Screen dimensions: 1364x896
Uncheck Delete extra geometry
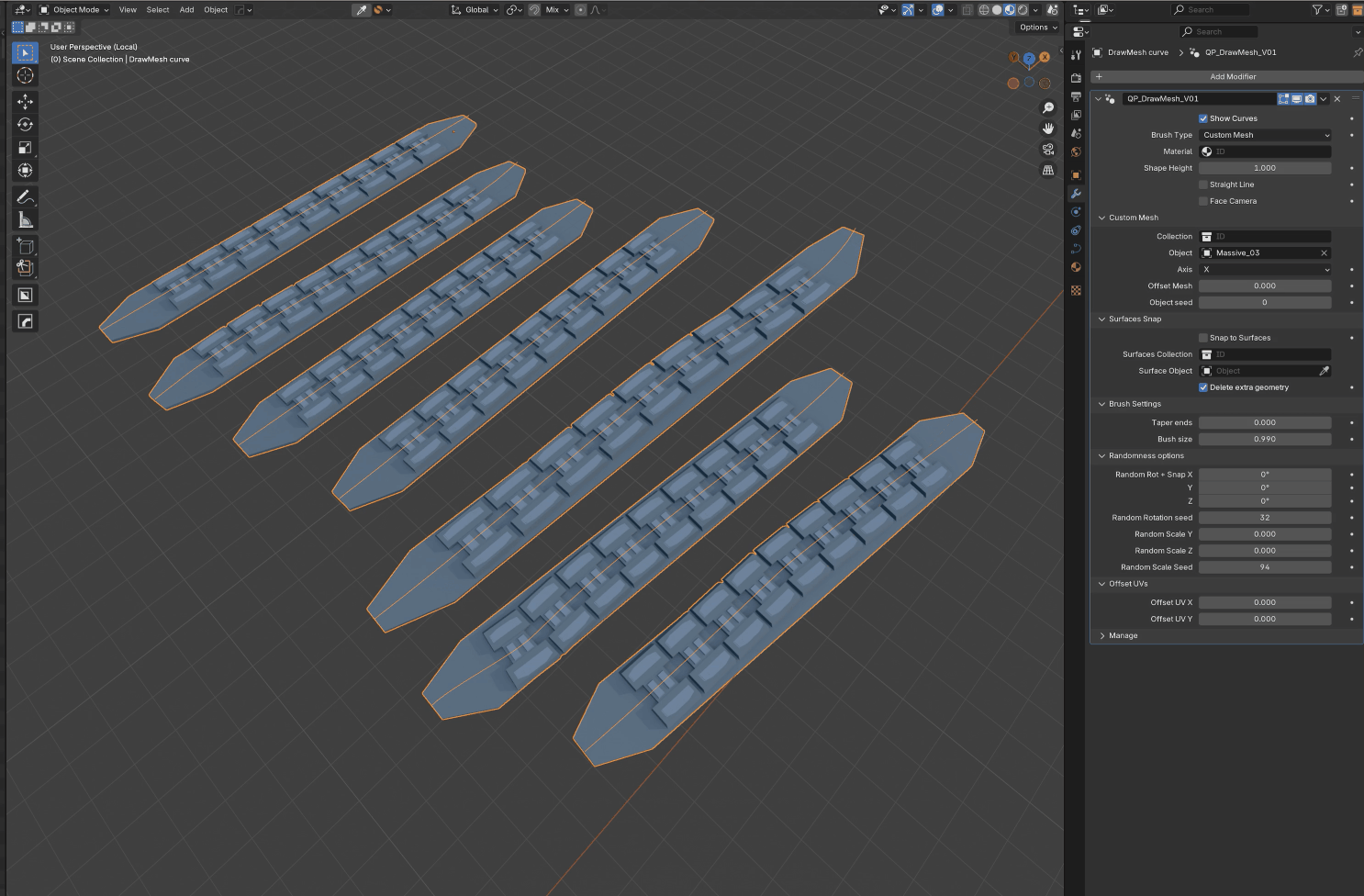1203,387
